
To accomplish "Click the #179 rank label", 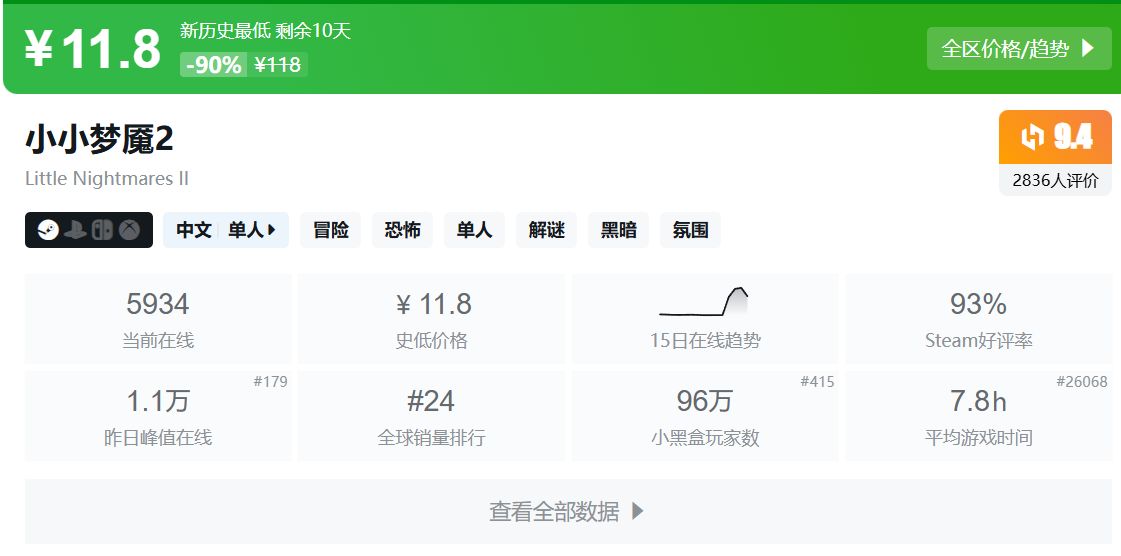I will 270,382.
